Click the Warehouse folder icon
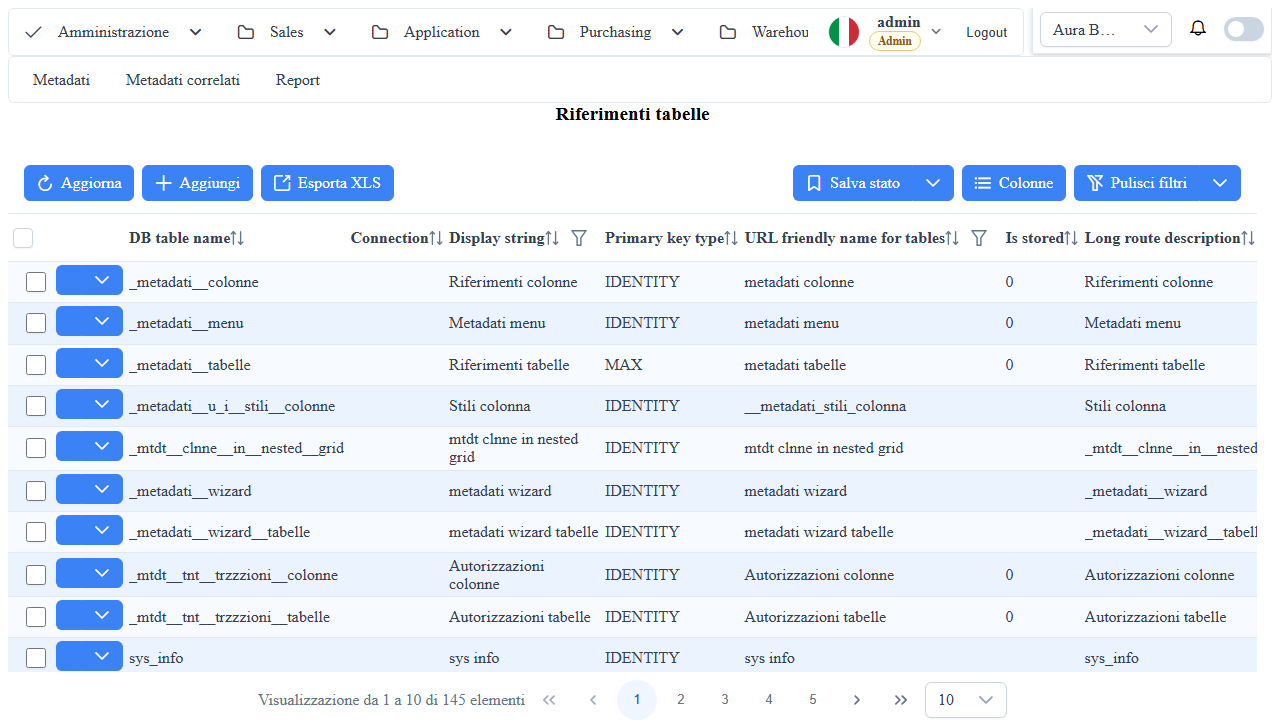The width and height of the screenshot is (1280, 728). pyautogui.click(x=728, y=32)
